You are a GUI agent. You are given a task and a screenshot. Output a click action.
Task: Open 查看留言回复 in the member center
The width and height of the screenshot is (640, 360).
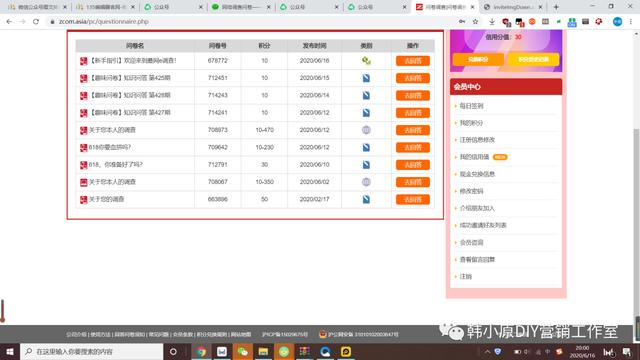(477, 260)
